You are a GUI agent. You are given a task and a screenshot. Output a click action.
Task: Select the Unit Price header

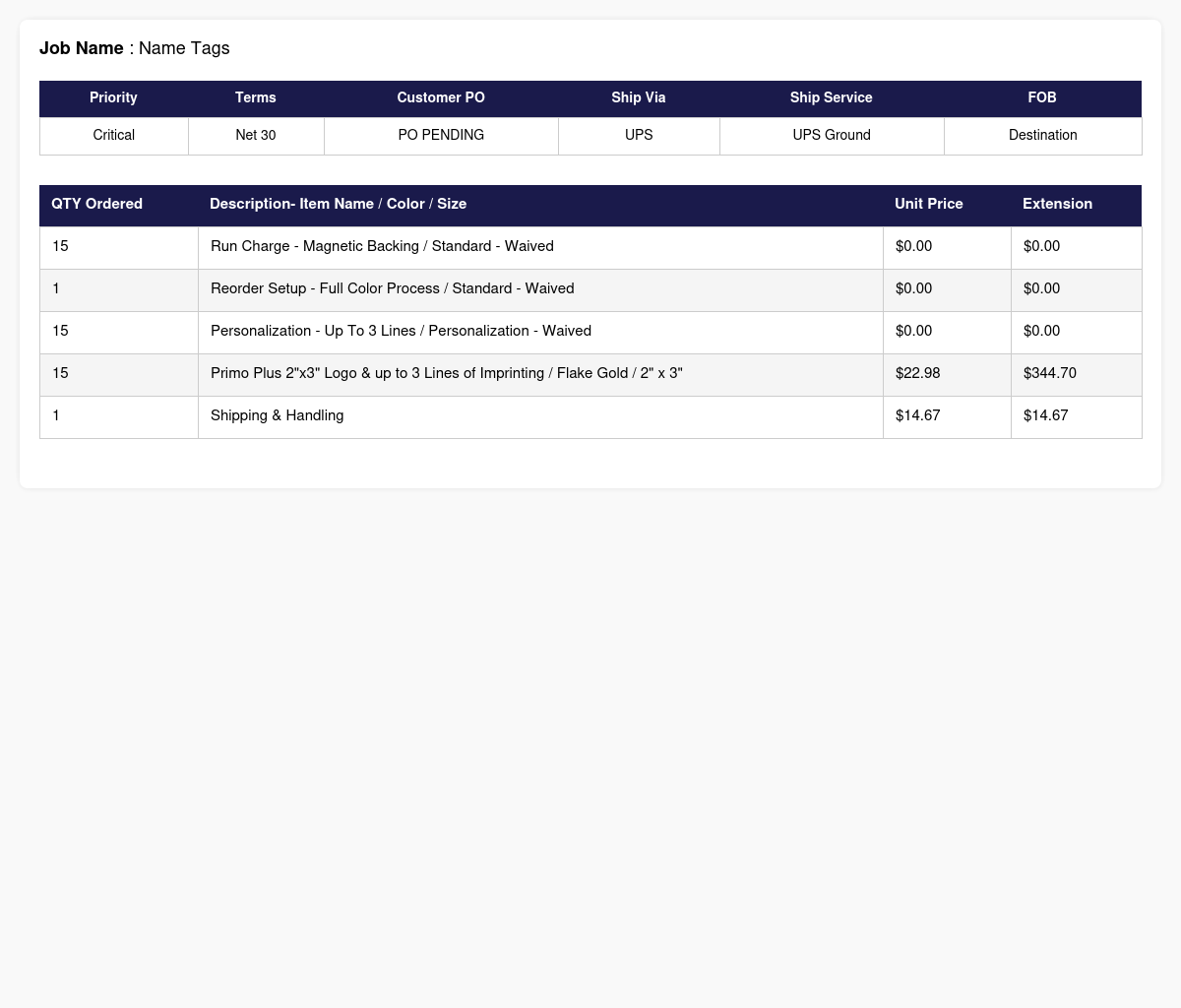click(x=929, y=204)
